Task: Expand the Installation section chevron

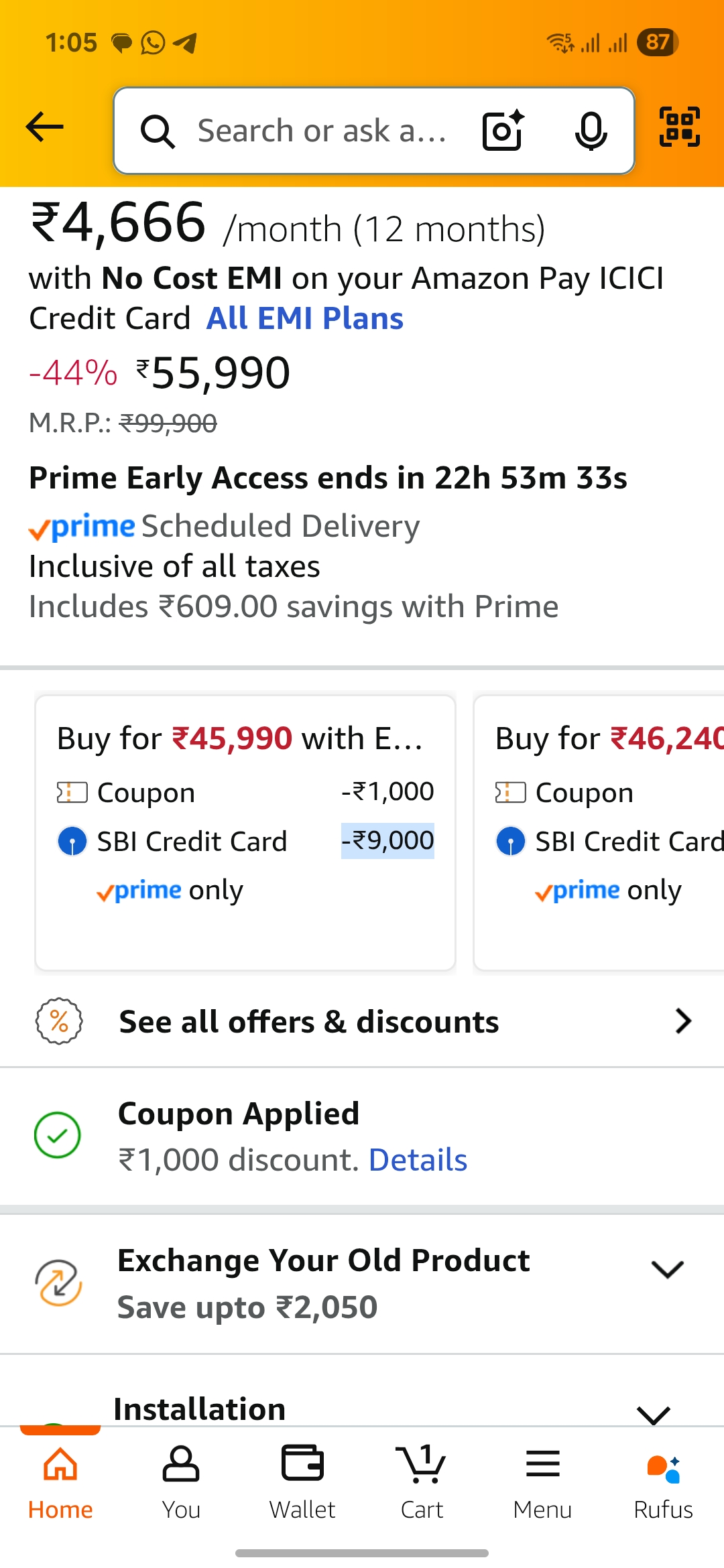Action: click(x=654, y=1414)
